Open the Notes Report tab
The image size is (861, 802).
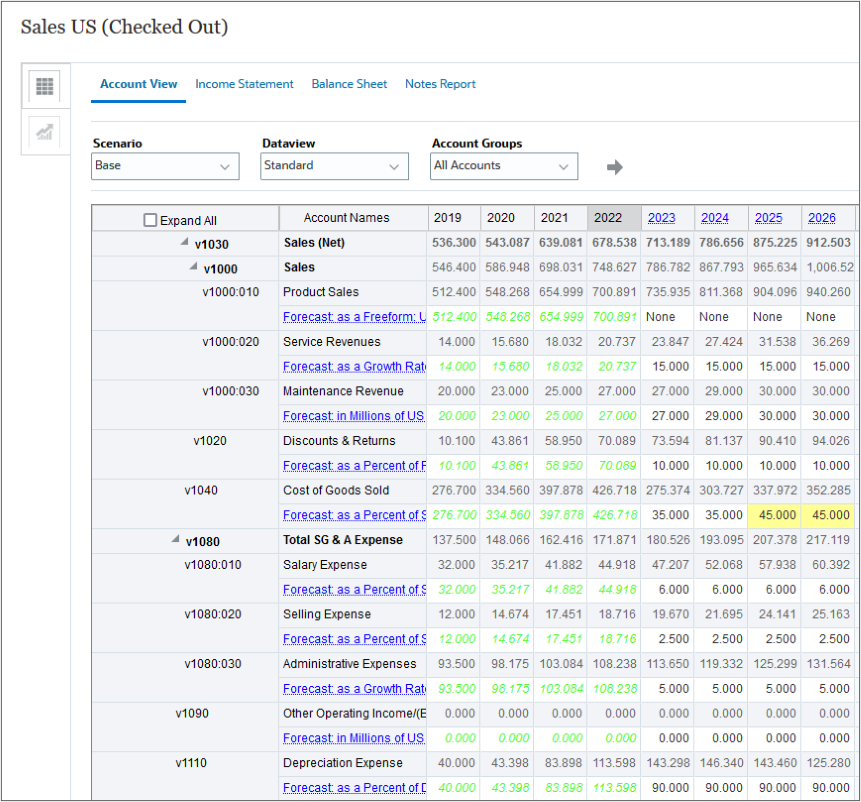(440, 84)
